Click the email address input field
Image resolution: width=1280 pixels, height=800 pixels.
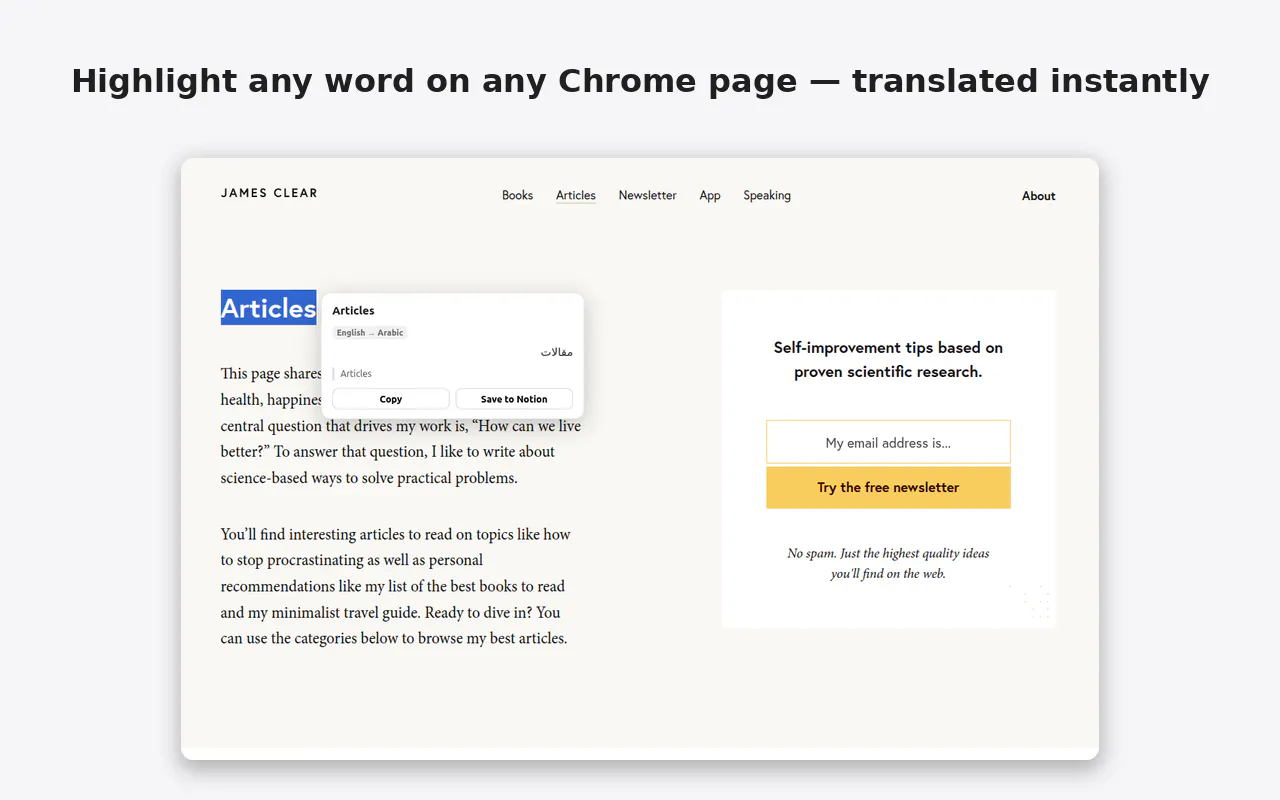point(888,442)
